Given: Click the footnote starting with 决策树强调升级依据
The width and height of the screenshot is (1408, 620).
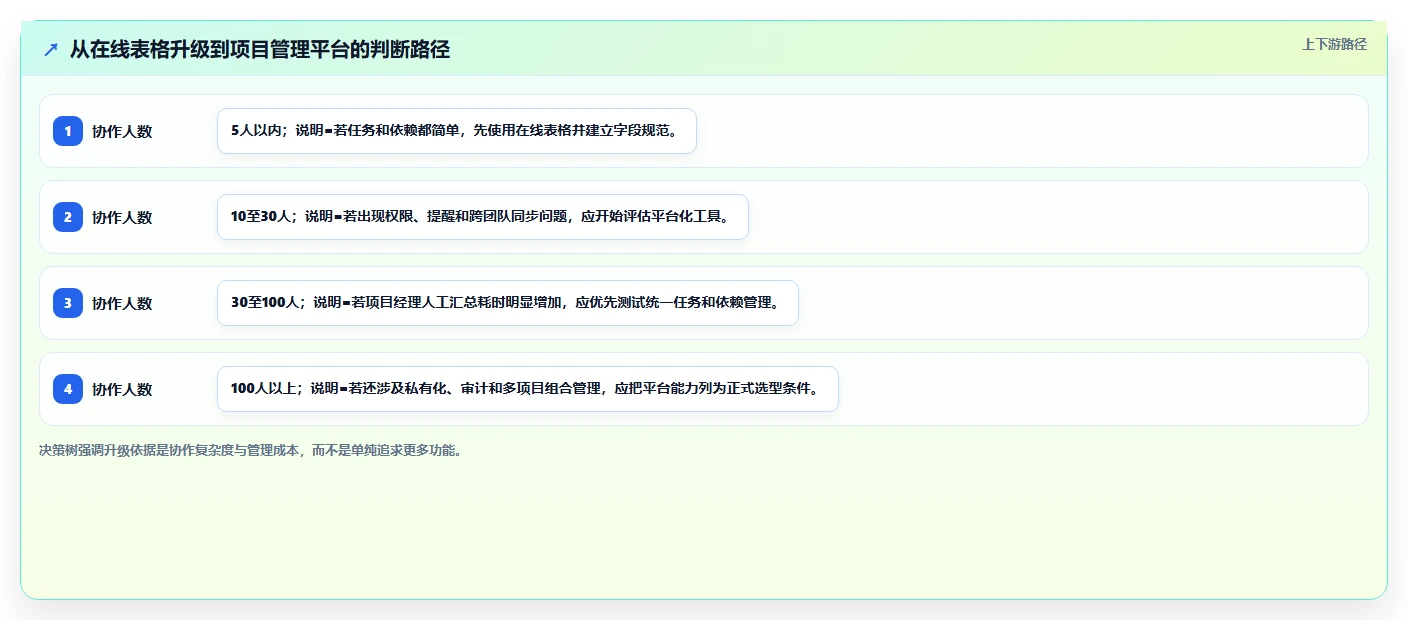Looking at the screenshot, I should click(x=250, y=450).
